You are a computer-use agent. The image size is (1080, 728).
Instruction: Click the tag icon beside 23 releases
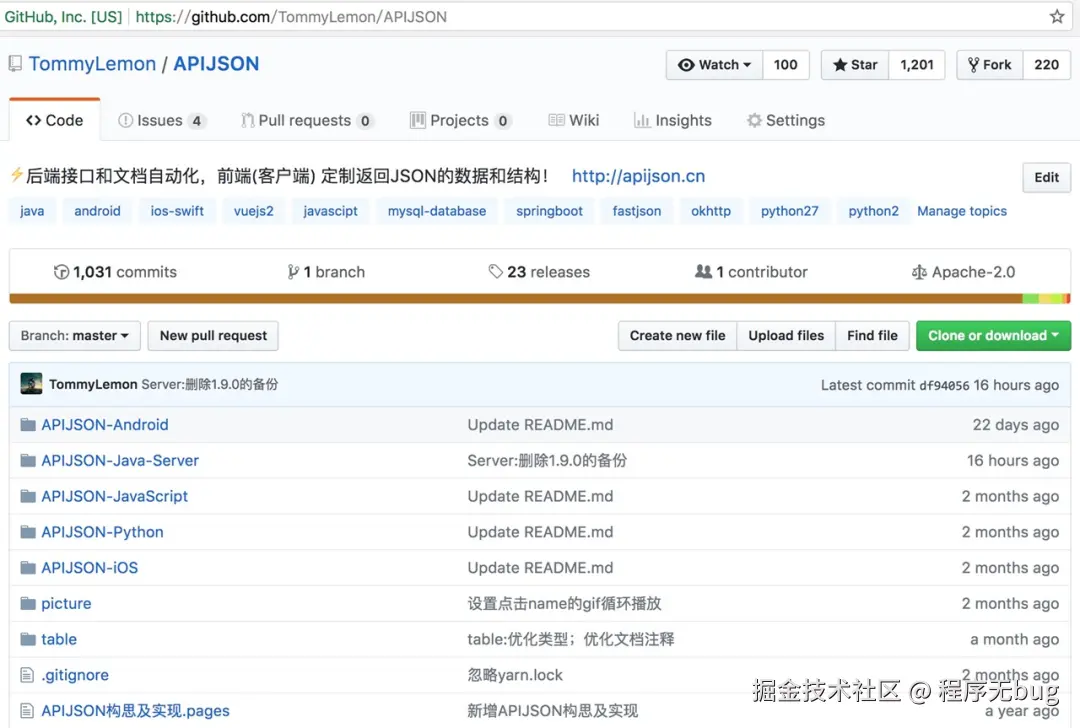coord(495,271)
